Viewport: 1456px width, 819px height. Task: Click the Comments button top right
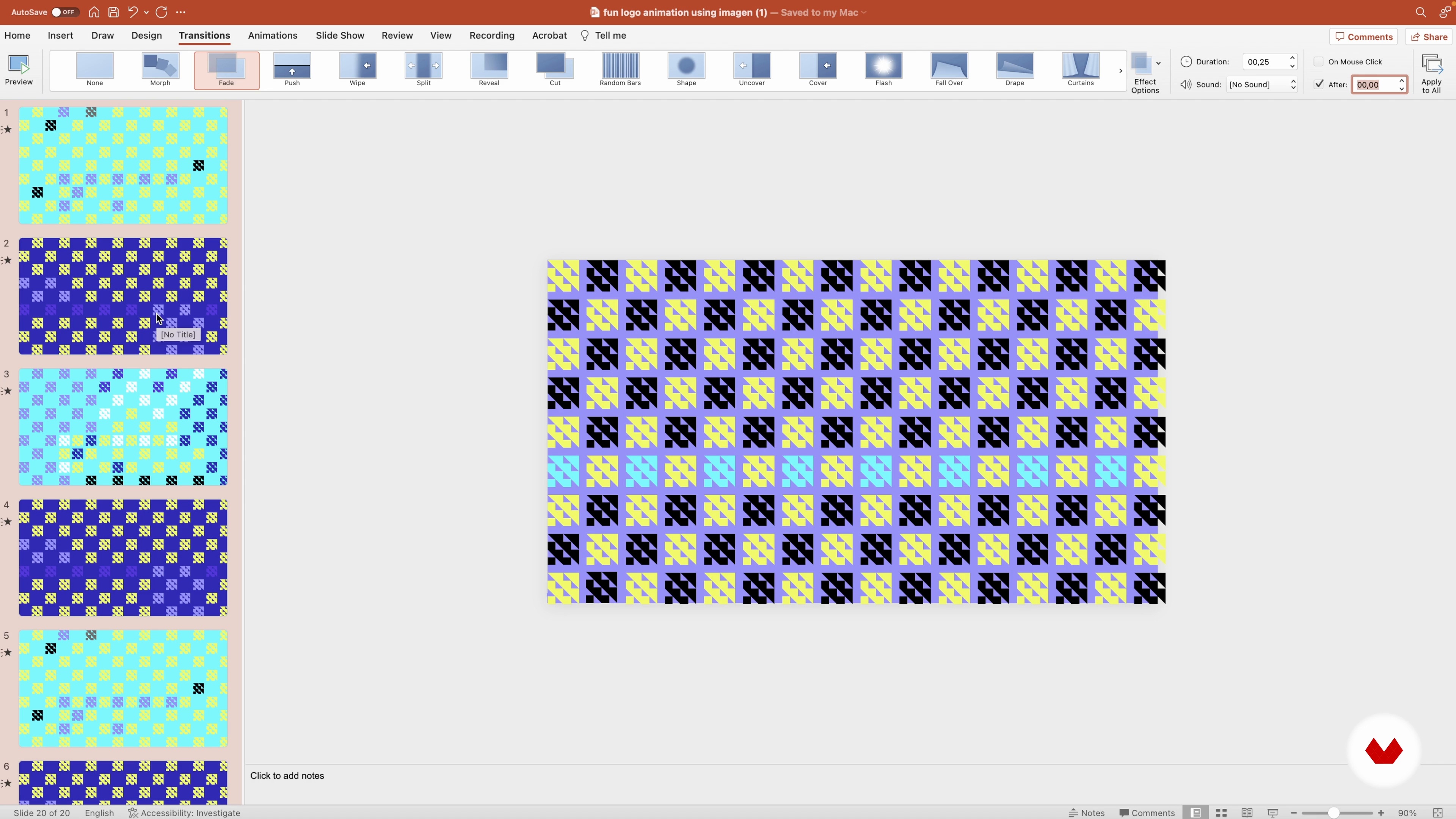pos(1363,37)
